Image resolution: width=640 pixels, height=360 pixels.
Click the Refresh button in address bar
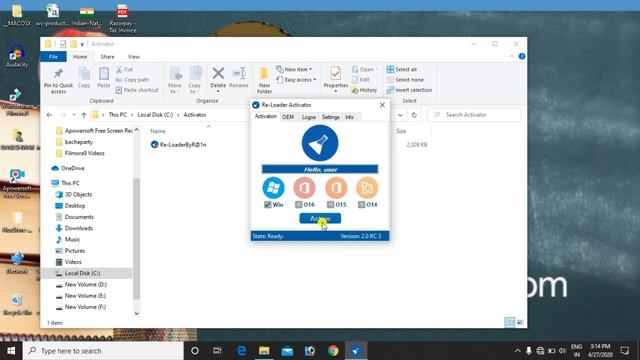point(414,115)
